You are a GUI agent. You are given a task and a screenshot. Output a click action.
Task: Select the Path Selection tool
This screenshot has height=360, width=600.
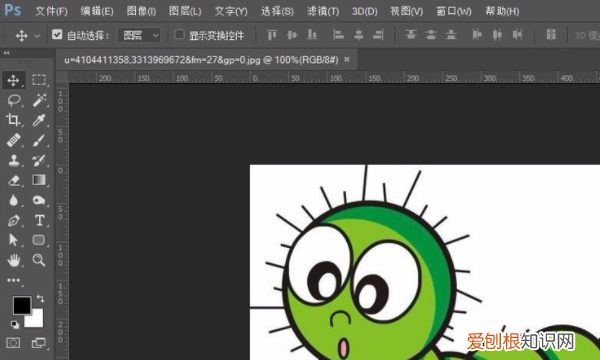[x=13, y=240]
